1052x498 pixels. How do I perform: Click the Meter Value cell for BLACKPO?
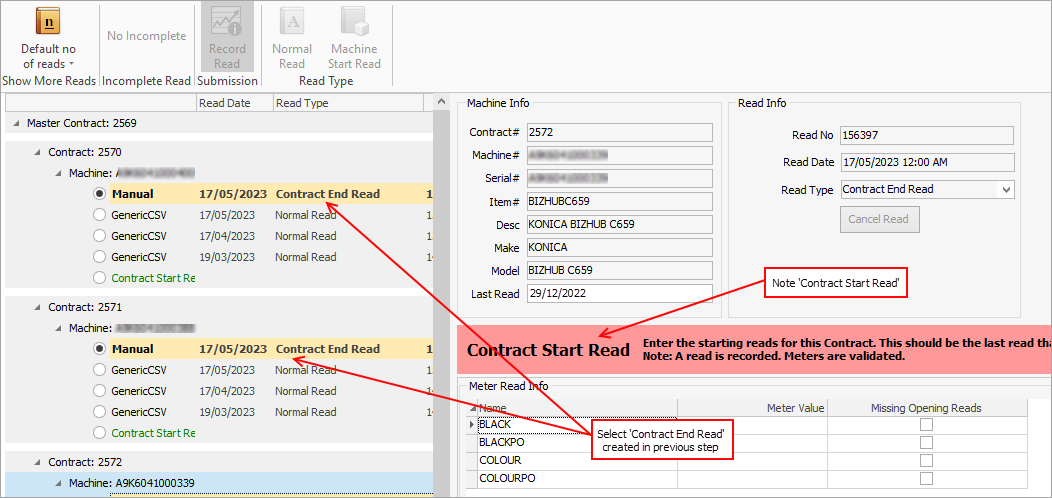coord(752,442)
